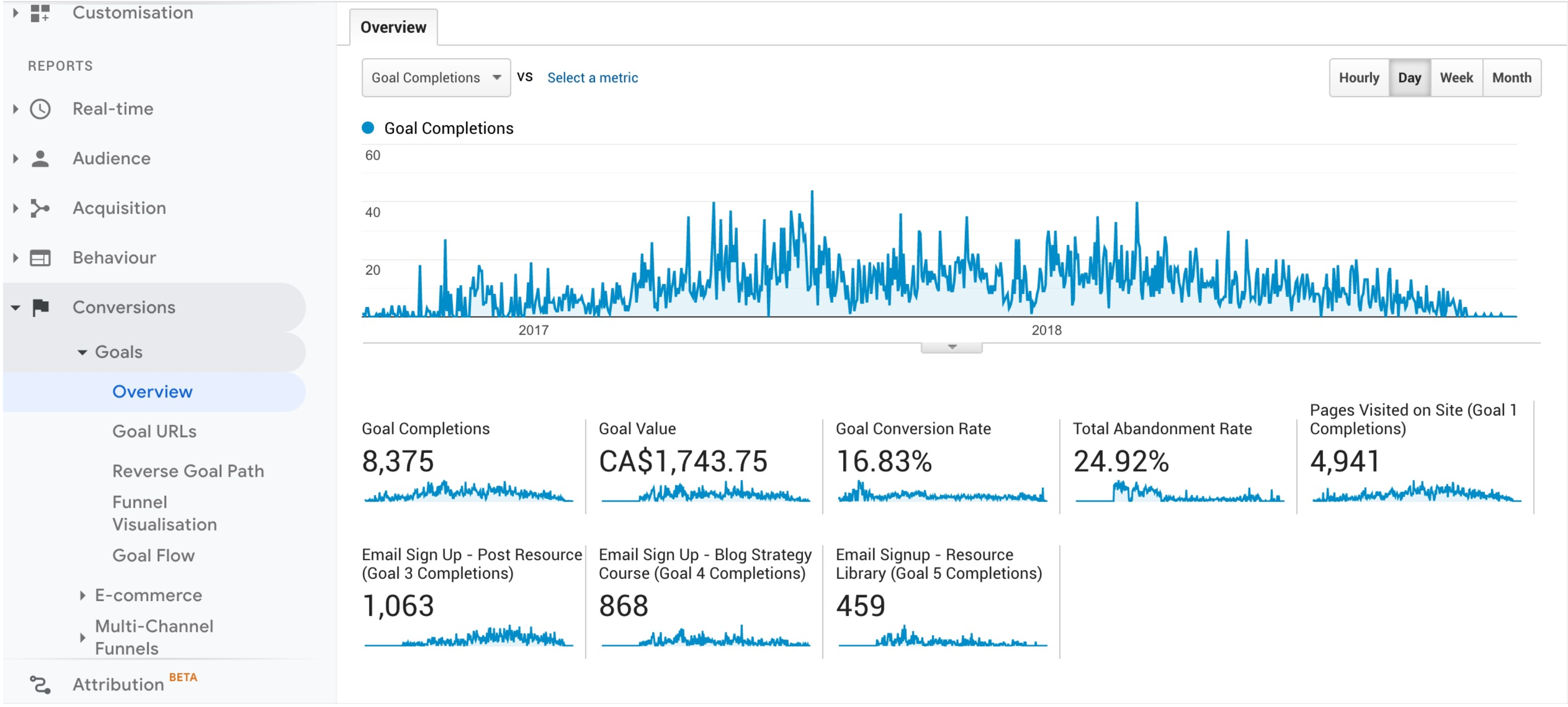
Task: Open the Funnel Visualisation report
Action: pyautogui.click(x=164, y=513)
